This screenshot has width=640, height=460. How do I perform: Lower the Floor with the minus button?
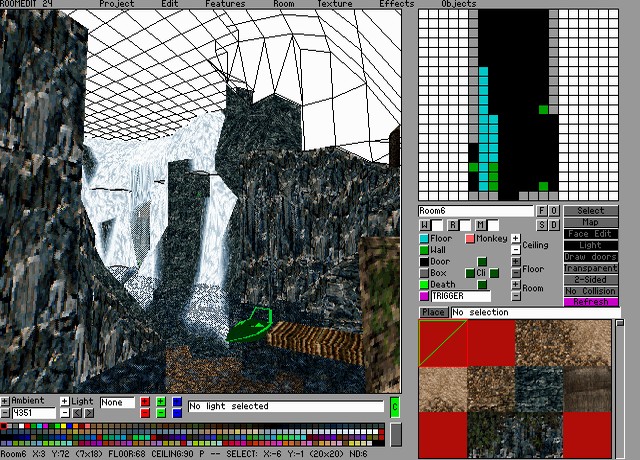[x=515, y=273]
